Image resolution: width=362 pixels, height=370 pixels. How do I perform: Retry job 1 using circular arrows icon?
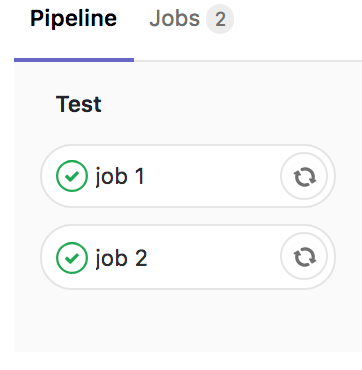coord(304,176)
